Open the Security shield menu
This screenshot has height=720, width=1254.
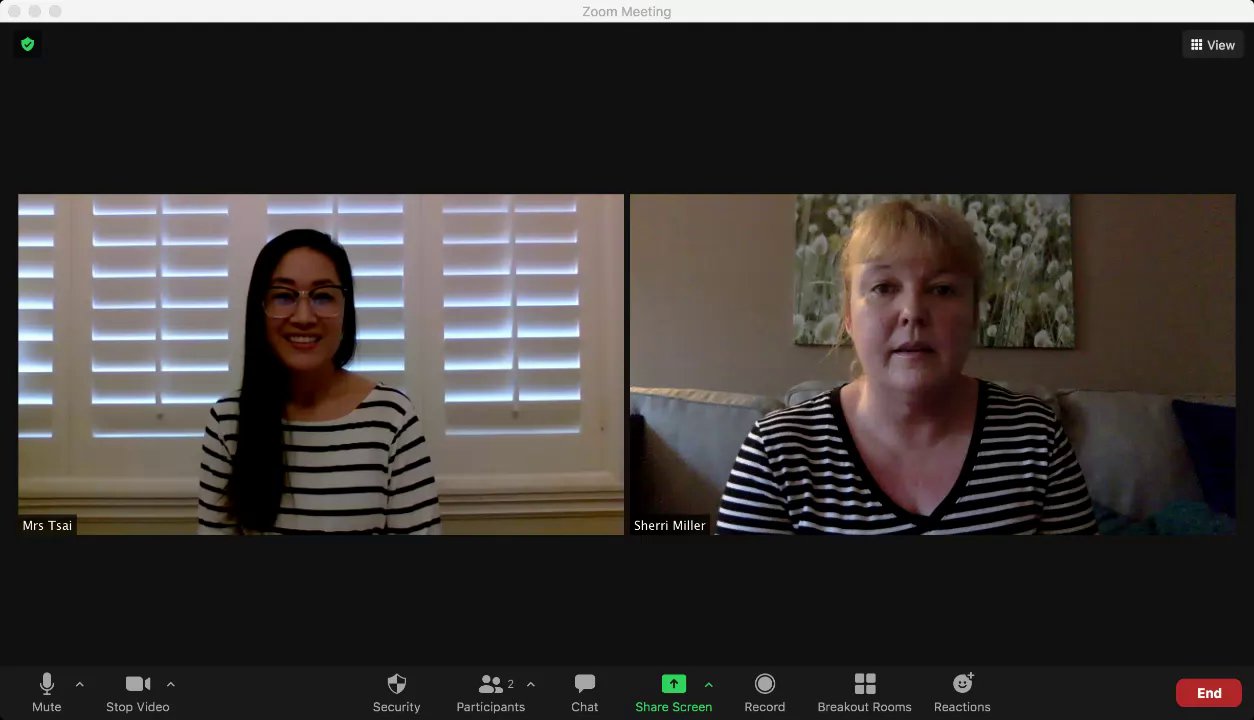[397, 693]
